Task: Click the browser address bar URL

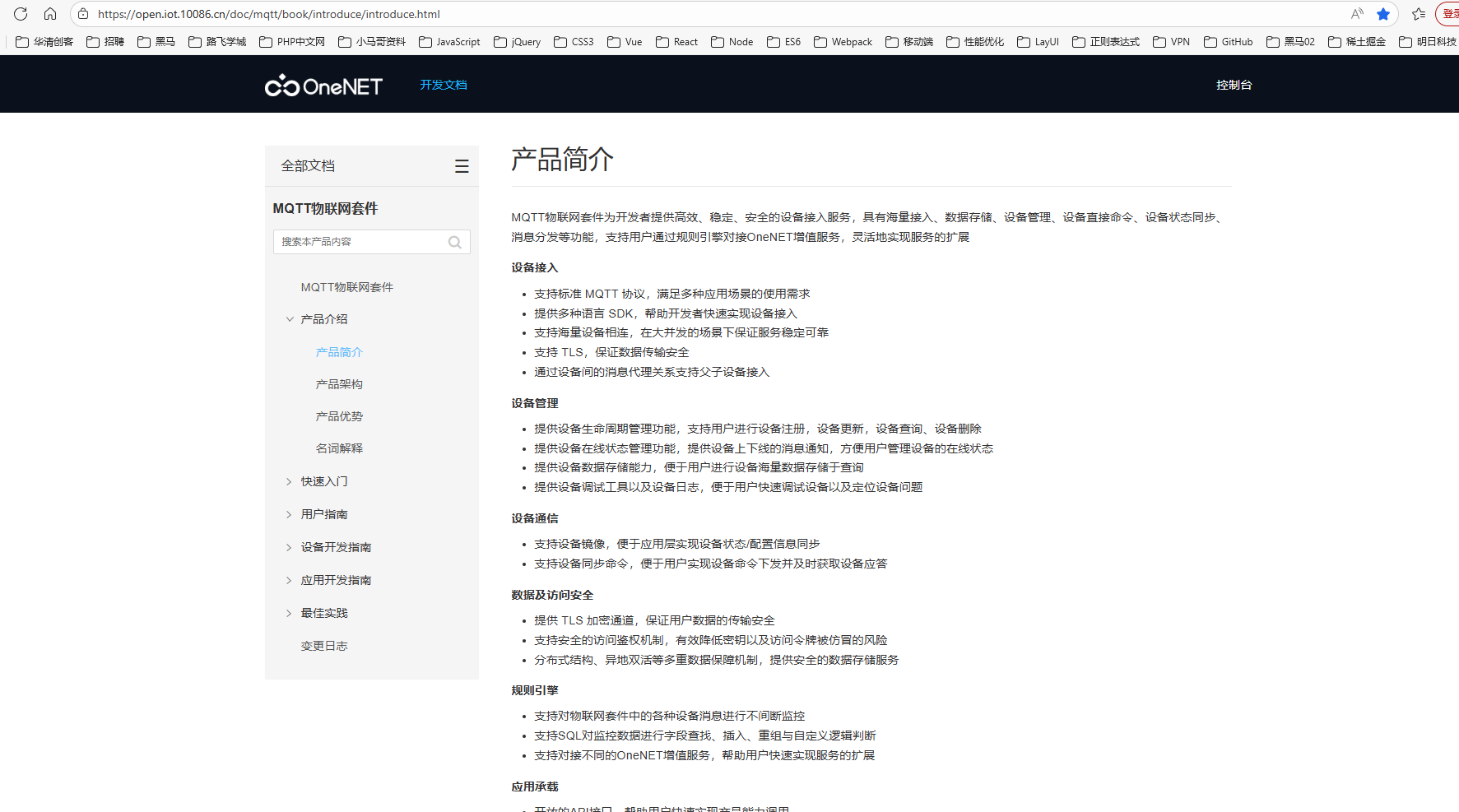Action: pos(269,14)
